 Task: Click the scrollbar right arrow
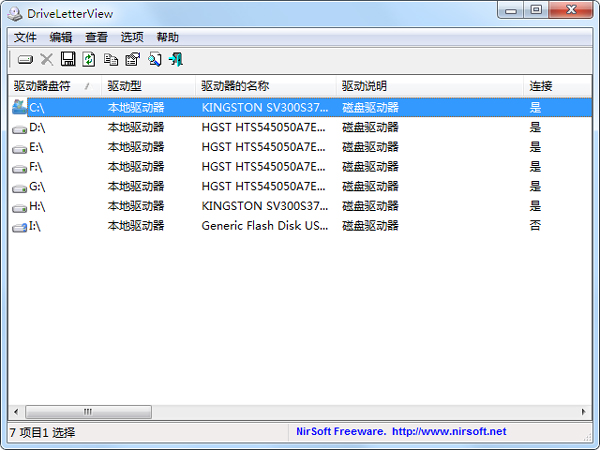point(584,412)
